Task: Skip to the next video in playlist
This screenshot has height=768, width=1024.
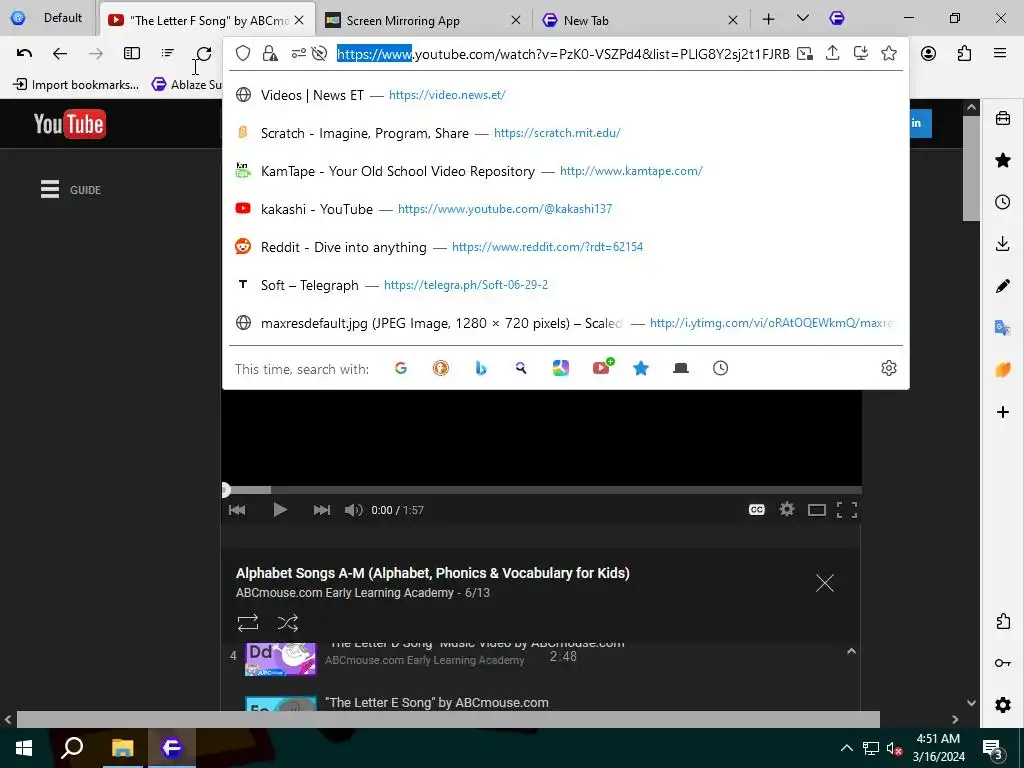Action: pyautogui.click(x=321, y=510)
